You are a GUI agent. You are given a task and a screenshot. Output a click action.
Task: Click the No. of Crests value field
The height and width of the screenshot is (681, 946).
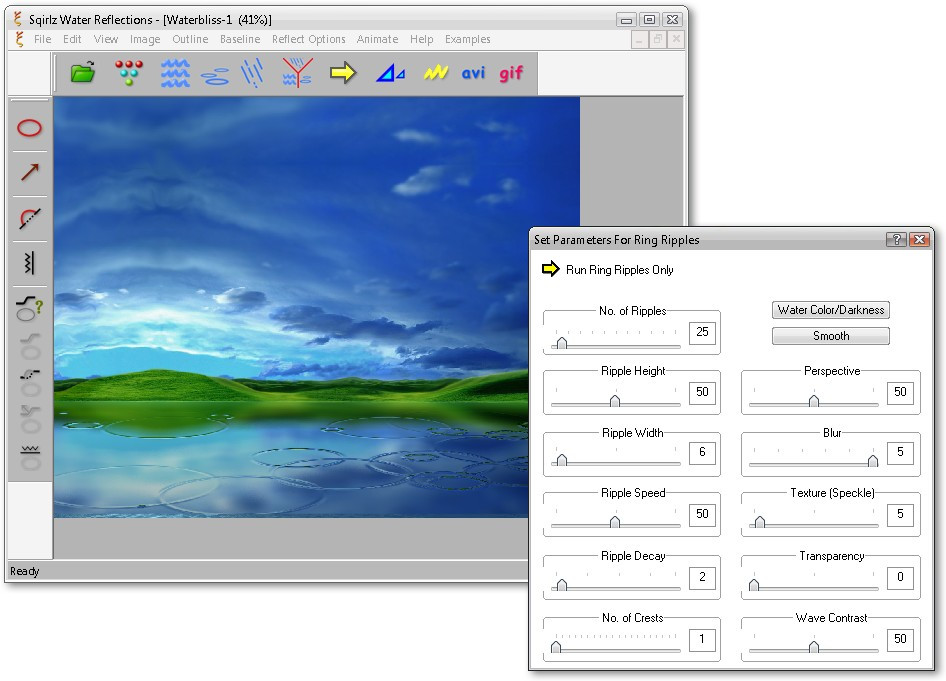click(x=702, y=639)
